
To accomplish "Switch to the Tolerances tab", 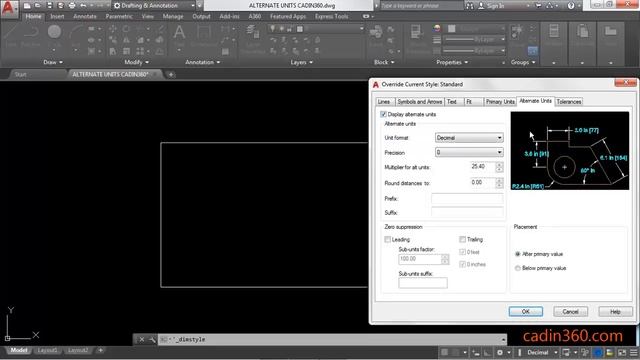I will coord(569,102).
